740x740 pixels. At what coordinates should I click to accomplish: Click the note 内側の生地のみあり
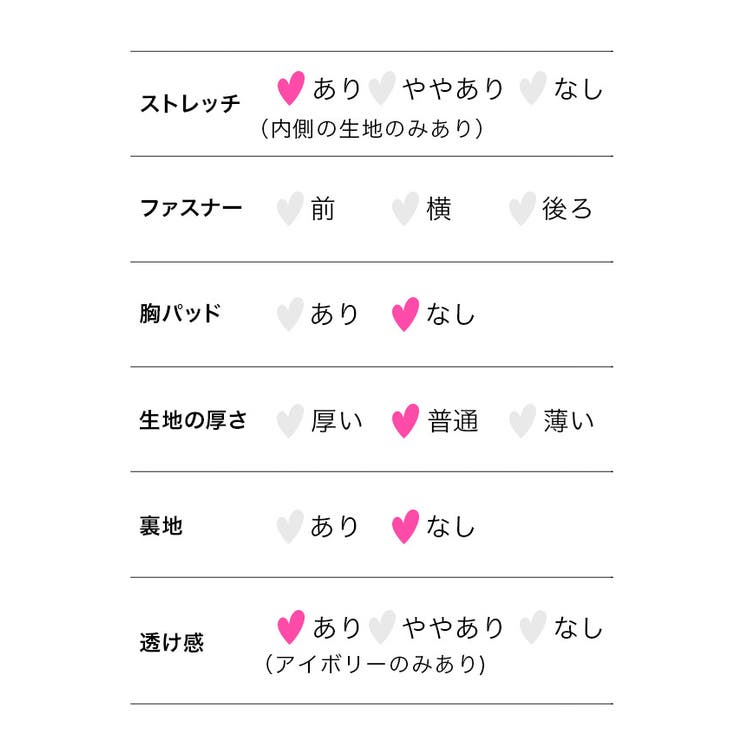pos(372,128)
